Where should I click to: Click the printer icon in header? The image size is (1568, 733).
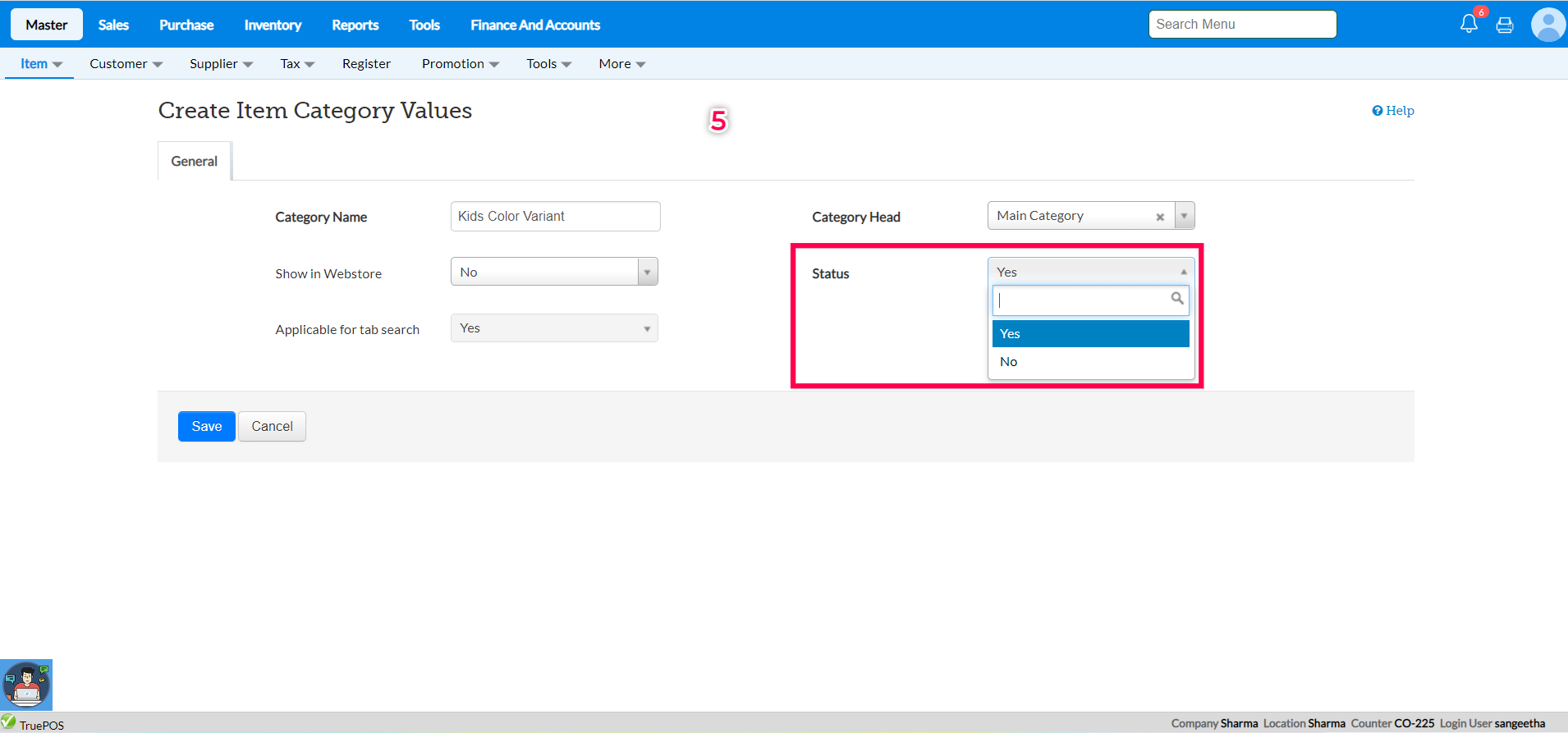tap(1505, 25)
